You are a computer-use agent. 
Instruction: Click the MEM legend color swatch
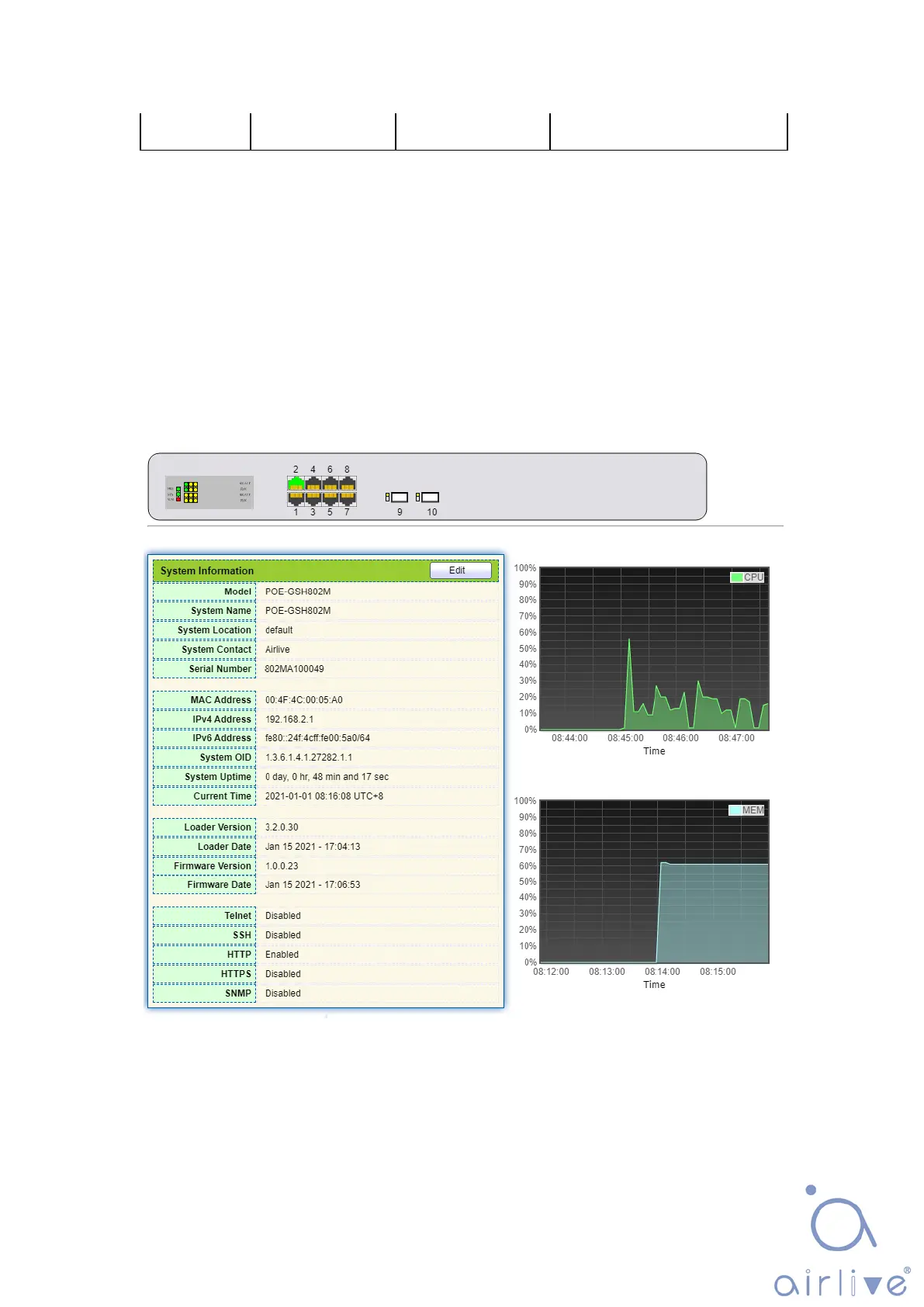pyautogui.click(x=735, y=810)
